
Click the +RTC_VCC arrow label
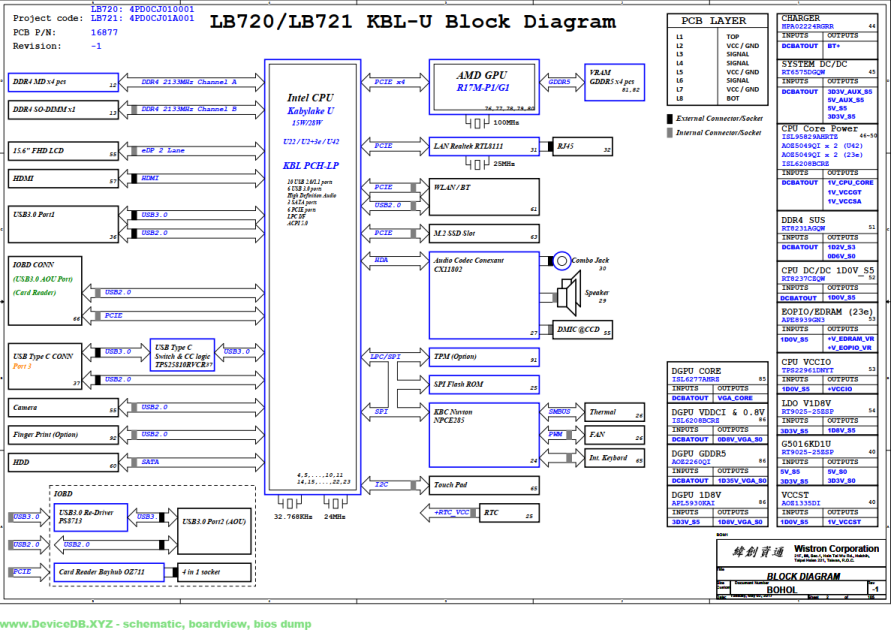pos(452,512)
